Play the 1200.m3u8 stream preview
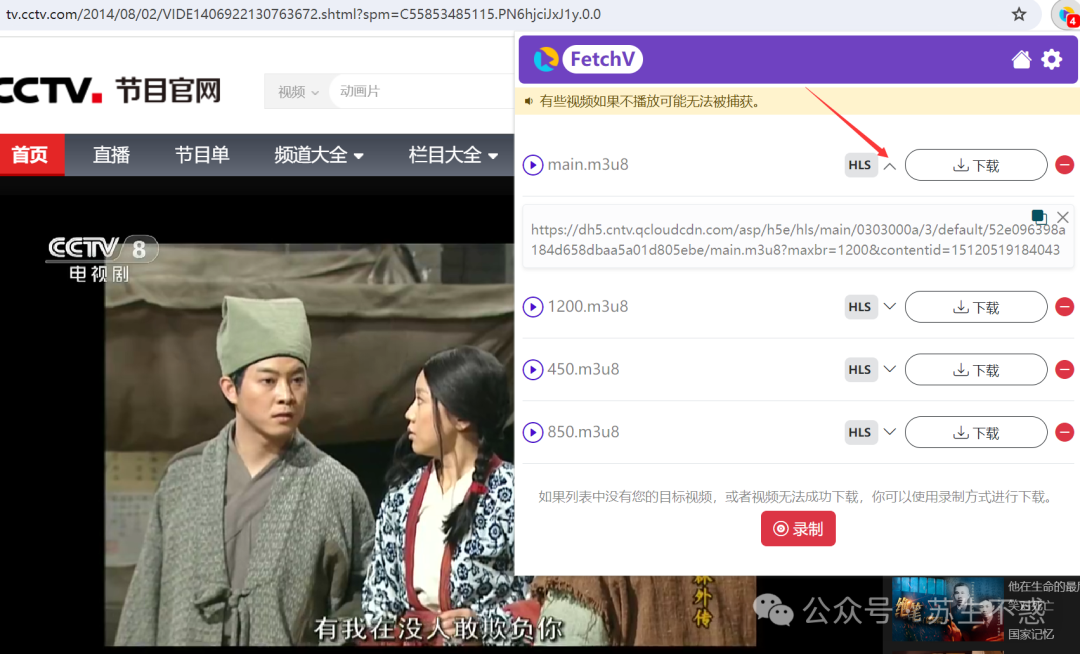Viewport: 1080px width, 654px height. coord(532,307)
